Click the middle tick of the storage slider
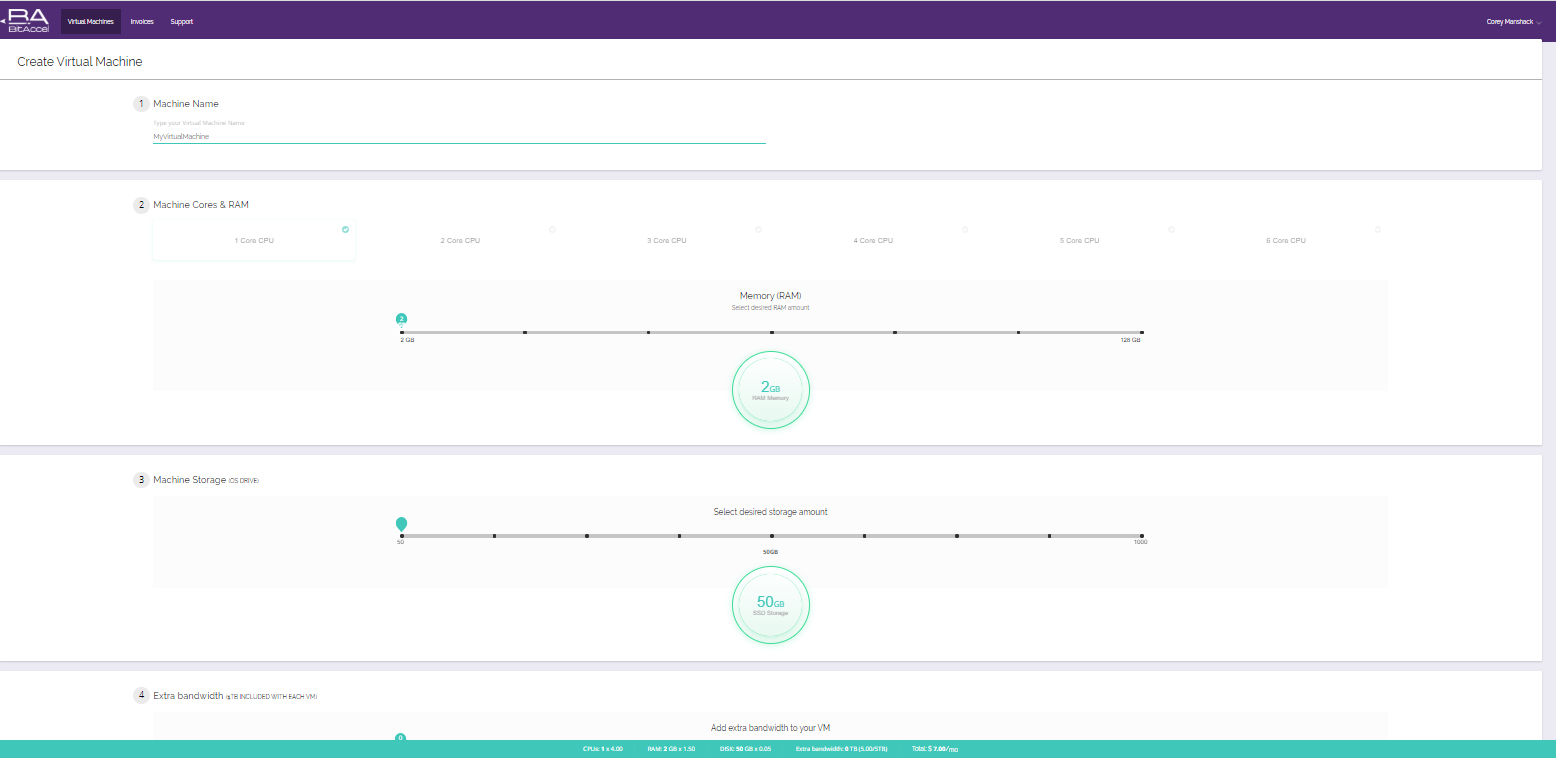The image size is (1556, 758). [772, 536]
